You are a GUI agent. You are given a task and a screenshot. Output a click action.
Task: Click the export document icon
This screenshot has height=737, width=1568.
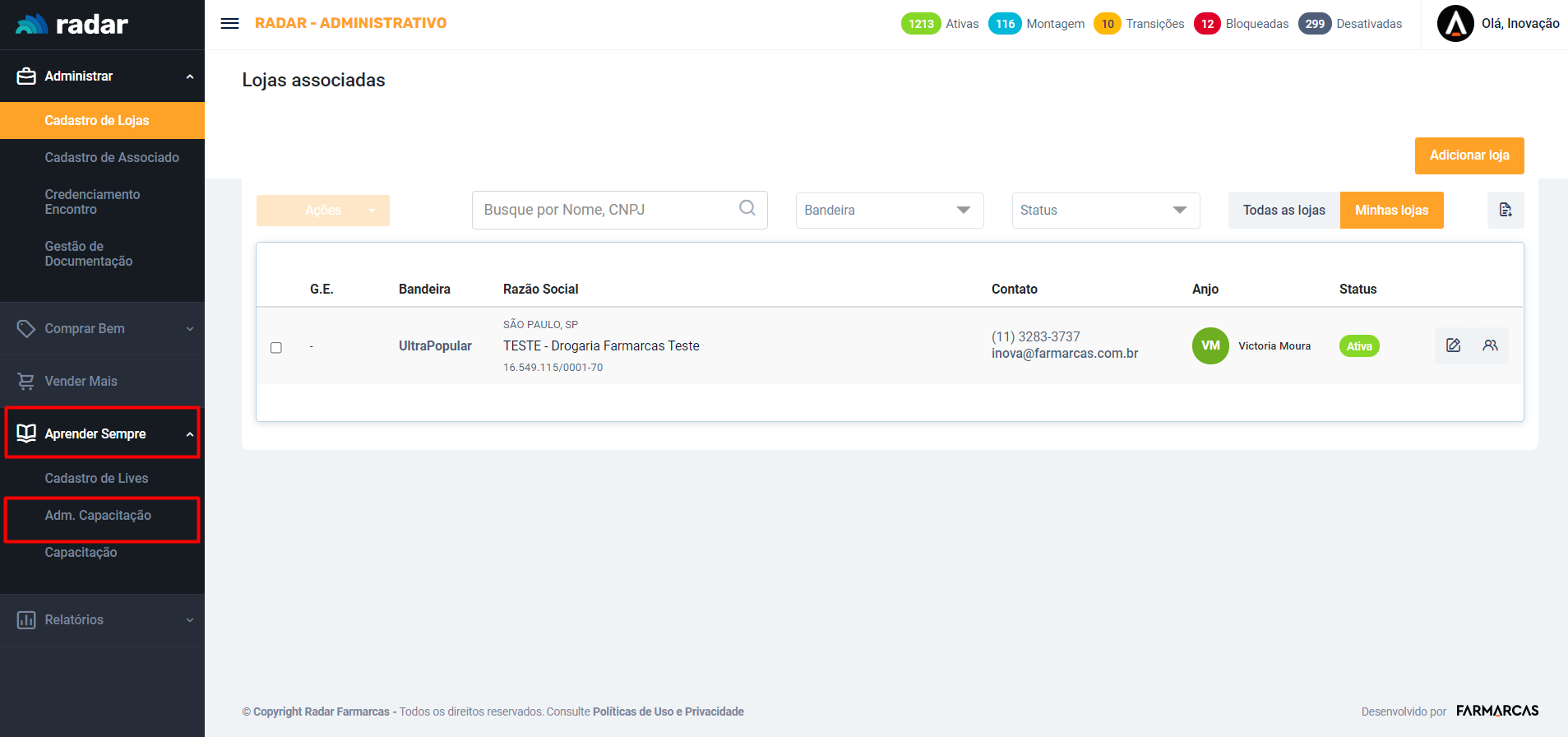pyautogui.click(x=1505, y=210)
